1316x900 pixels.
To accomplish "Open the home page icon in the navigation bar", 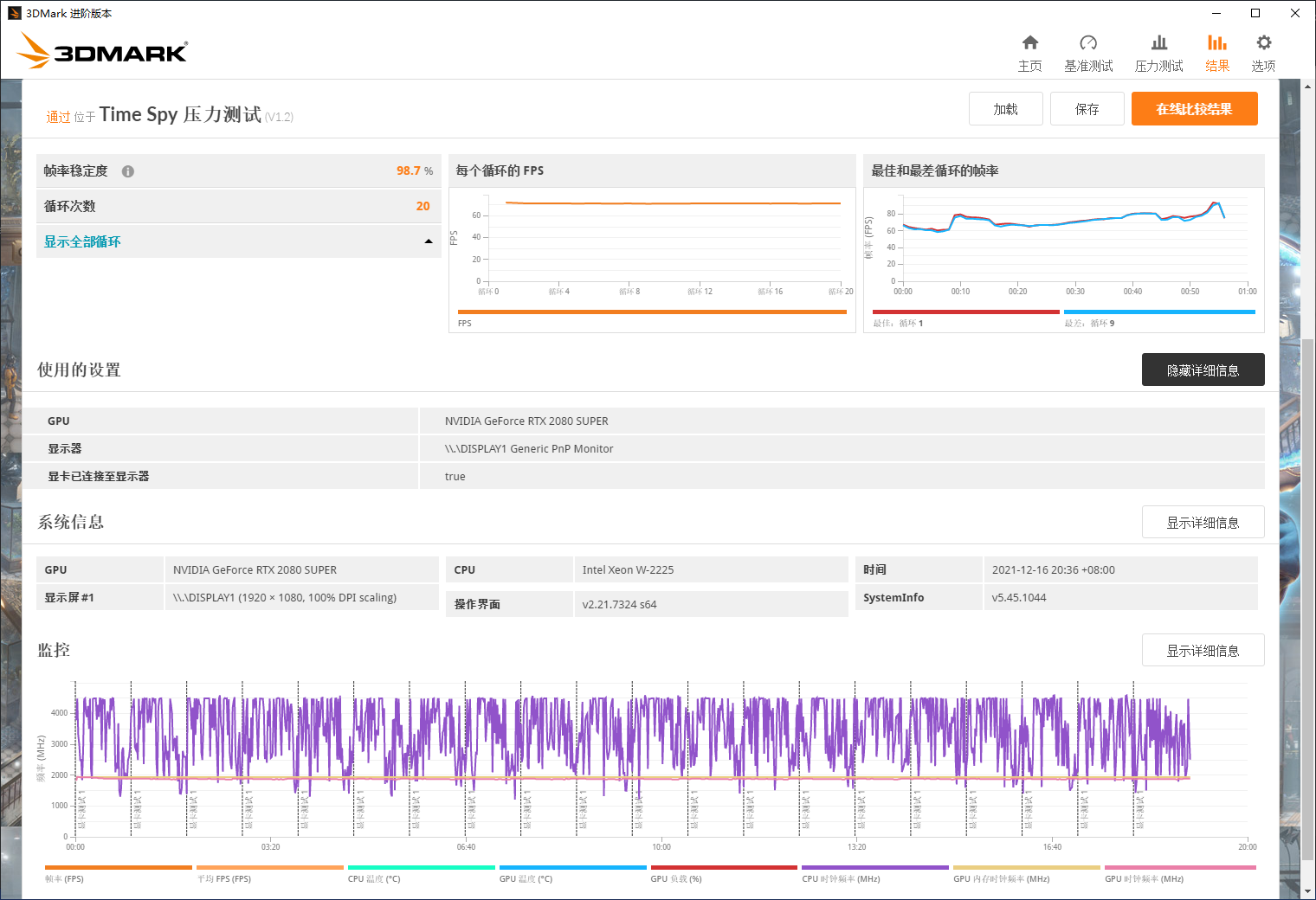I will [x=1029, y=43].
